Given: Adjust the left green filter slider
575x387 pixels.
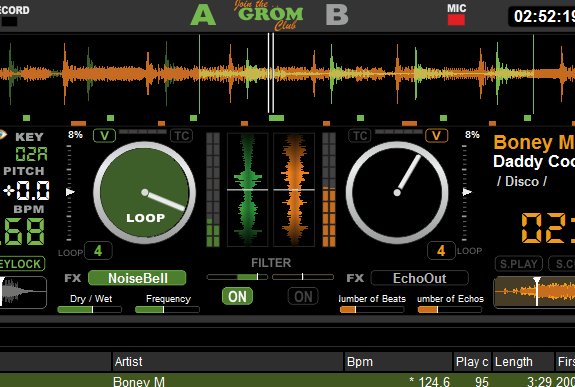Looking at the screenshot, I should (237, 277).
